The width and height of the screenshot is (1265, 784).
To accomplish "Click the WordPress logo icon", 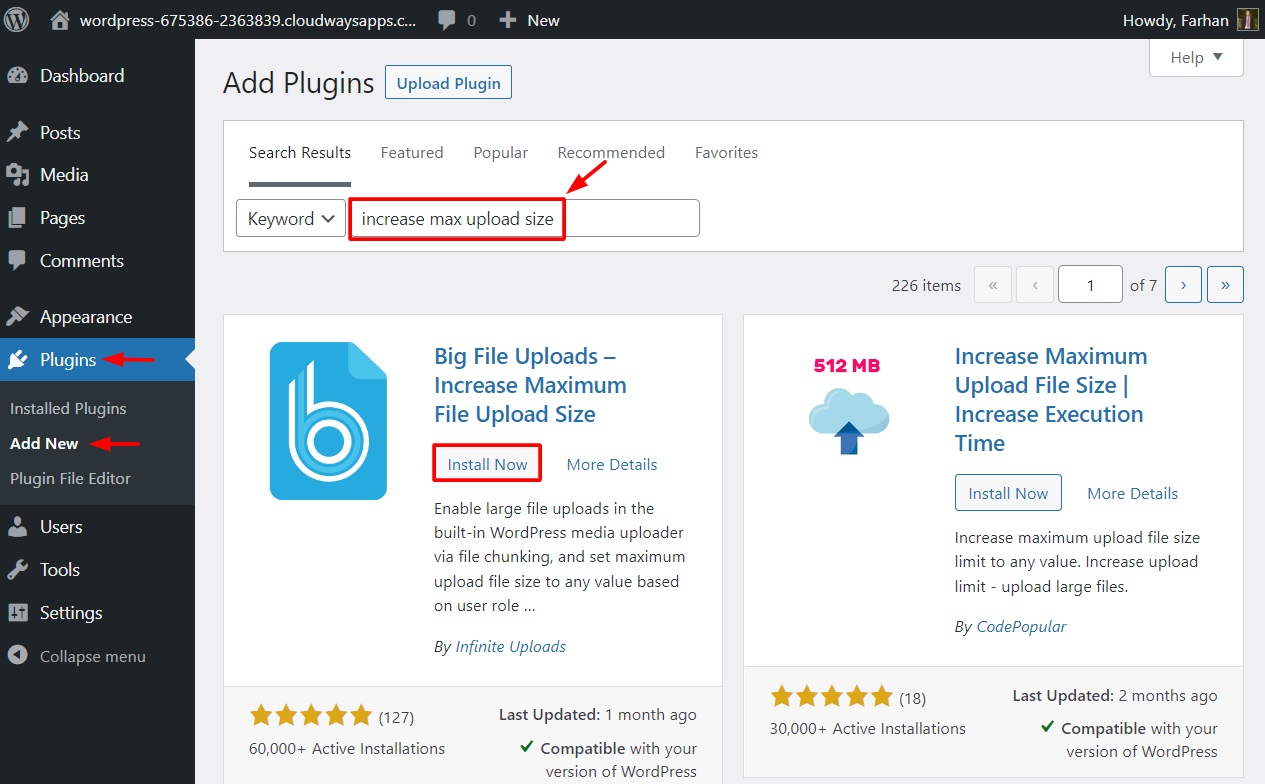I will click(x=18, y=20).
